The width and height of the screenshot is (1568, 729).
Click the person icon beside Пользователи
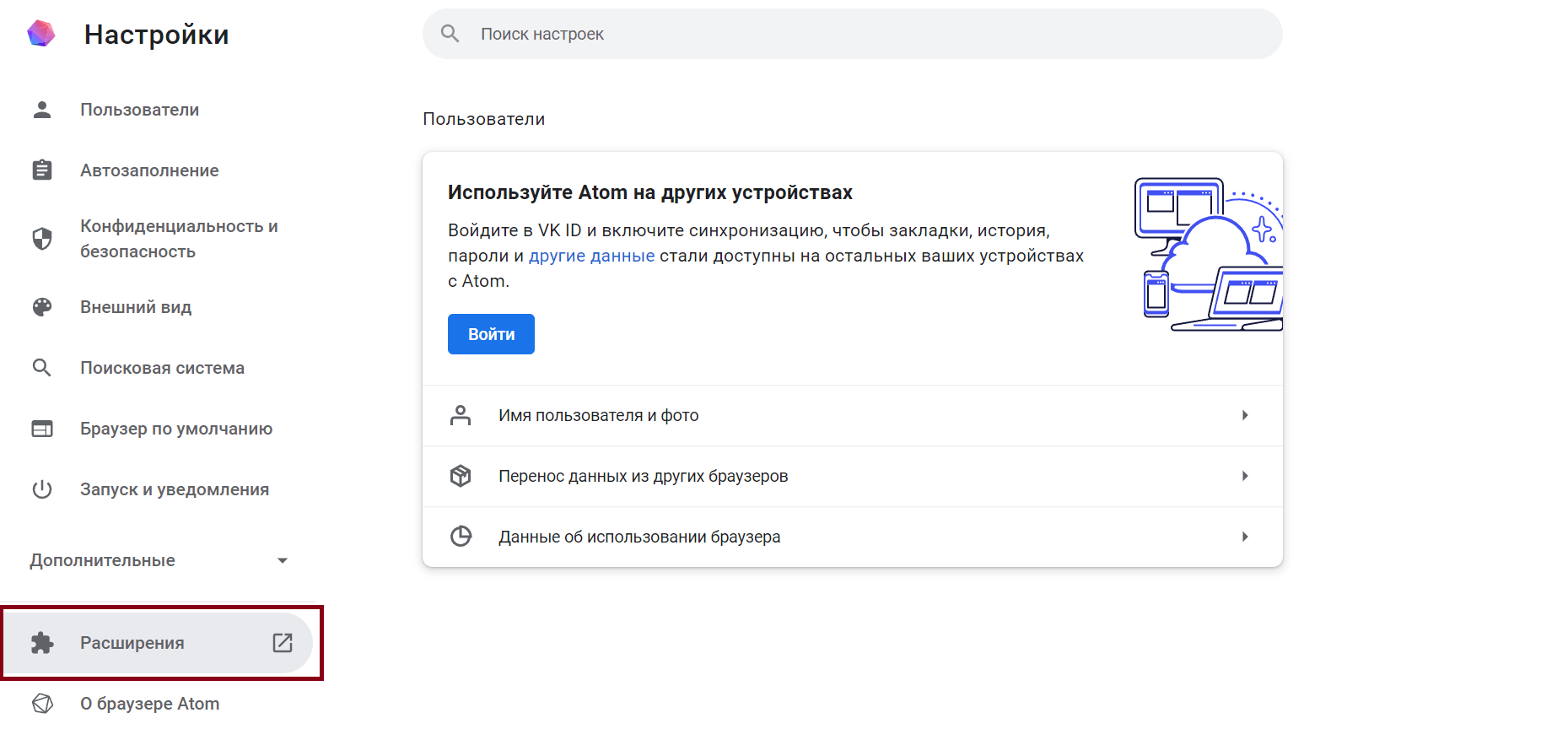[x=42, y=110]
